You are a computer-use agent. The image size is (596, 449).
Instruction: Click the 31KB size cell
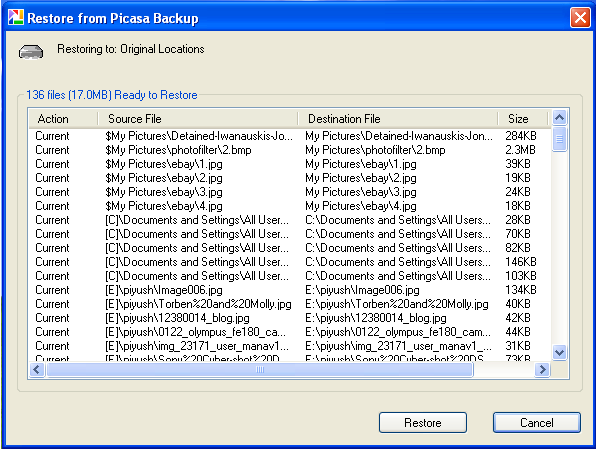pos(518,346)
